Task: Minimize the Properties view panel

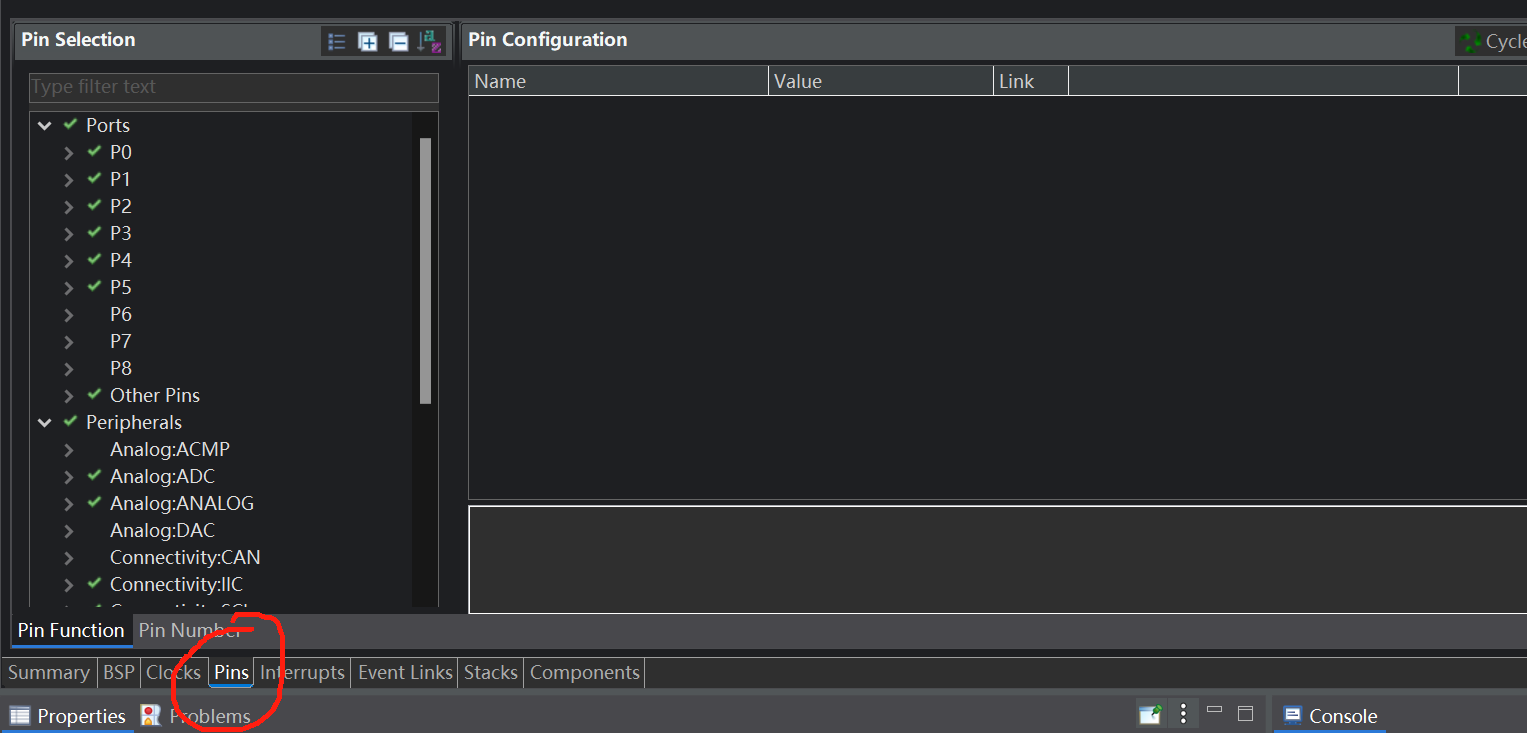Action: (x=1214, y=711)
